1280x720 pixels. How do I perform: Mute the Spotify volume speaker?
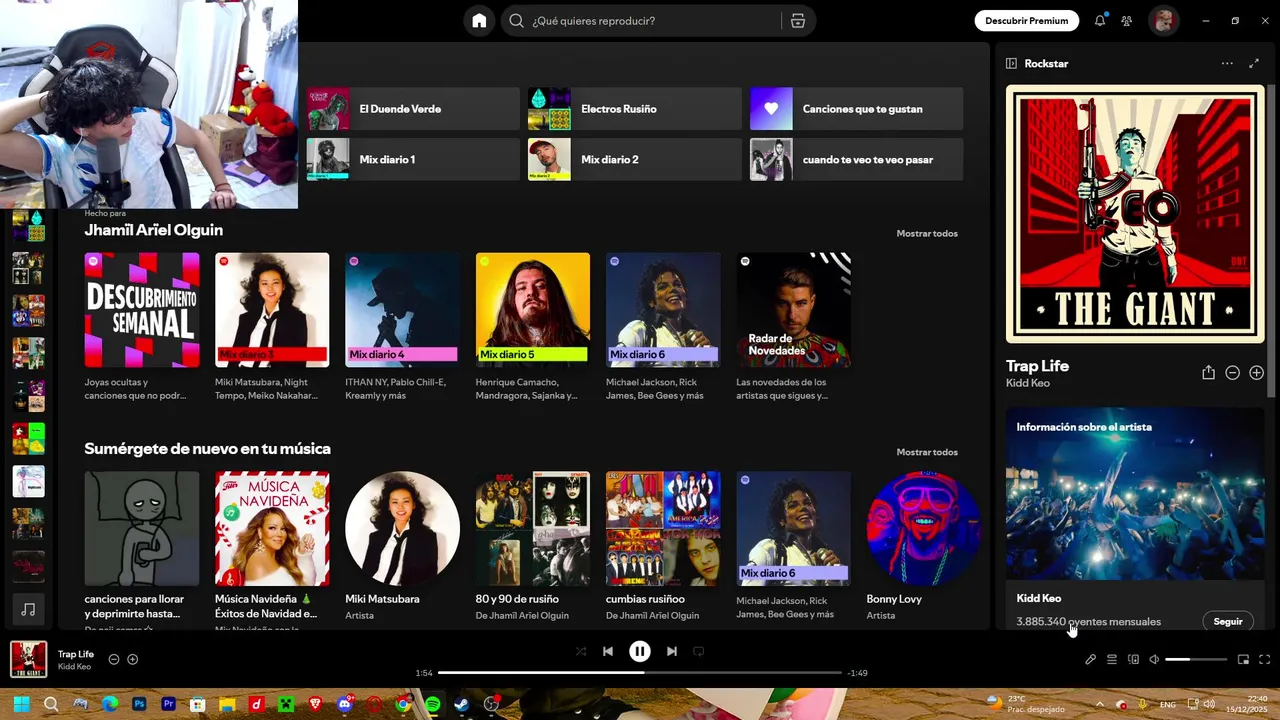(1154, 659)
